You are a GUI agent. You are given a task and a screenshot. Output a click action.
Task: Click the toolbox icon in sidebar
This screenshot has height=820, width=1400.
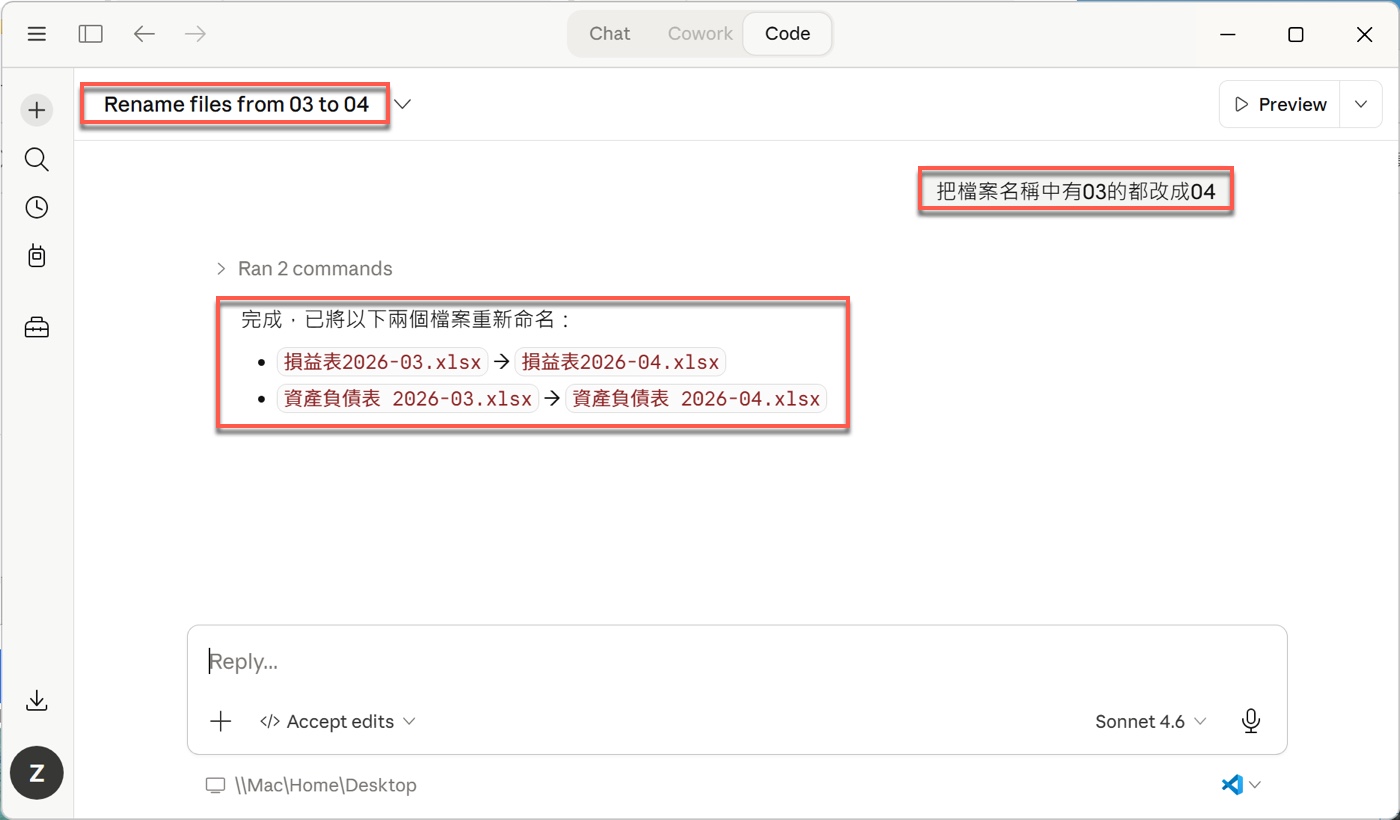[37, 328]
